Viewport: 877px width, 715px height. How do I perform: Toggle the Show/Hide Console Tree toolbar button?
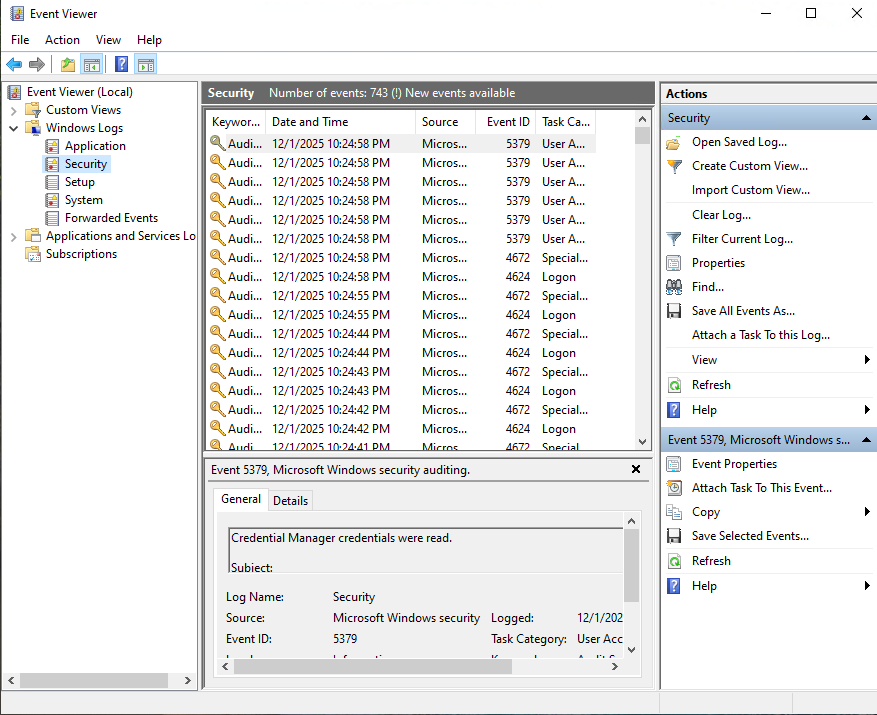92,65
